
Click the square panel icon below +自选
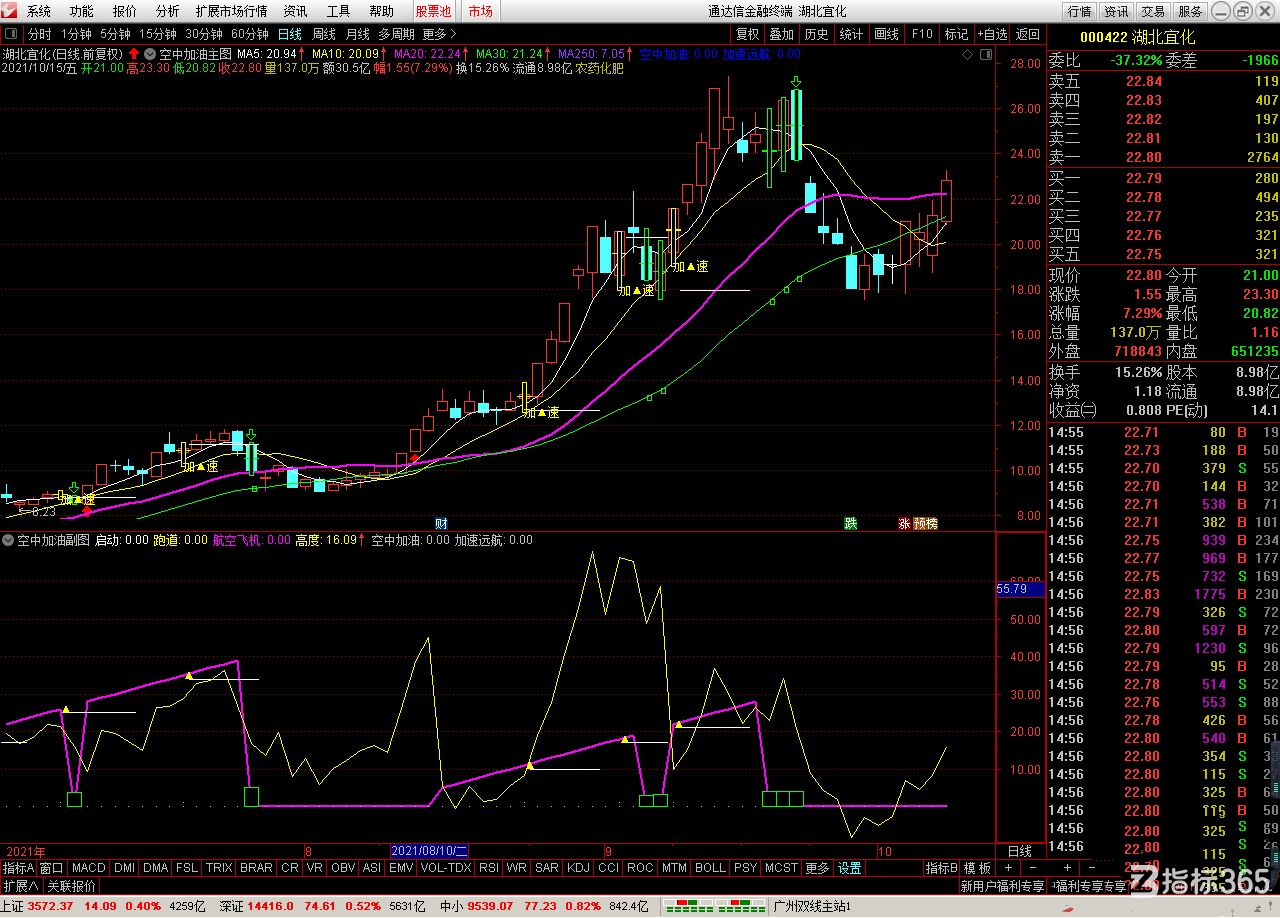pos(987,53)
